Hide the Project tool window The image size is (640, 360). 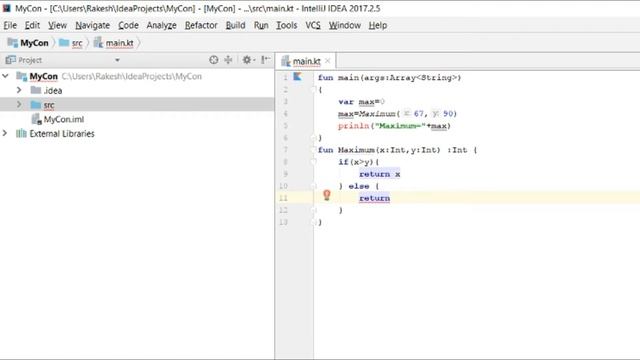[x=265, y=60]
